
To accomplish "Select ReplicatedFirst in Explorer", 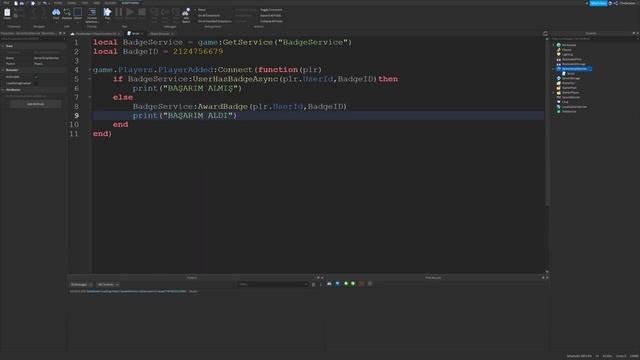I will 571,59.
